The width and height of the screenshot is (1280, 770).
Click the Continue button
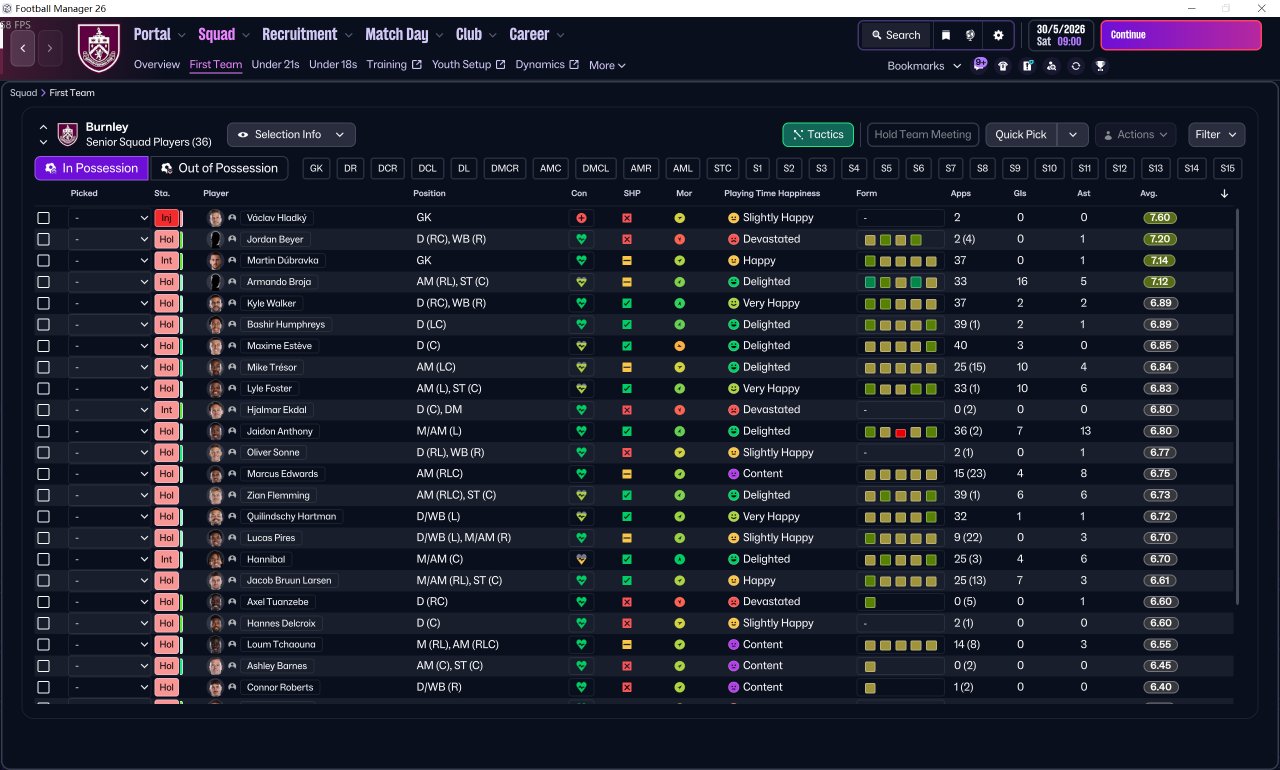pos(1181,35)
